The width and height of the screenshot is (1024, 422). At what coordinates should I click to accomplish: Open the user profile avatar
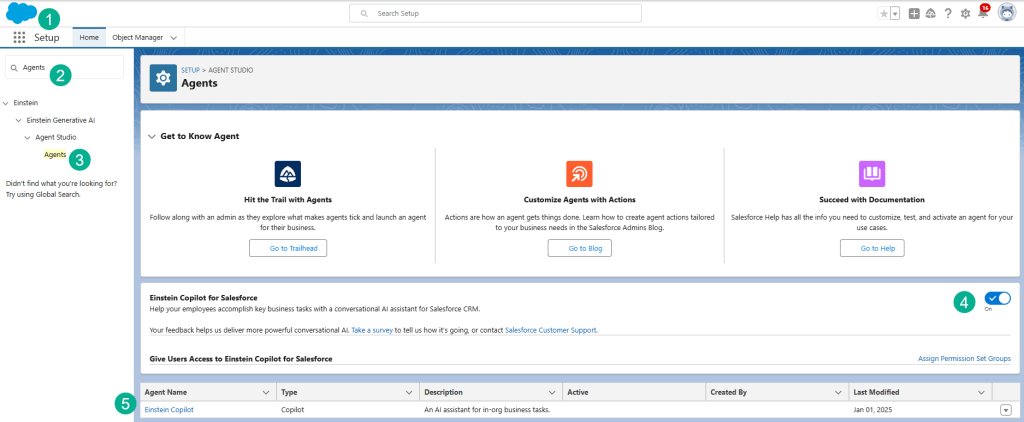(x=1006, y=13)
